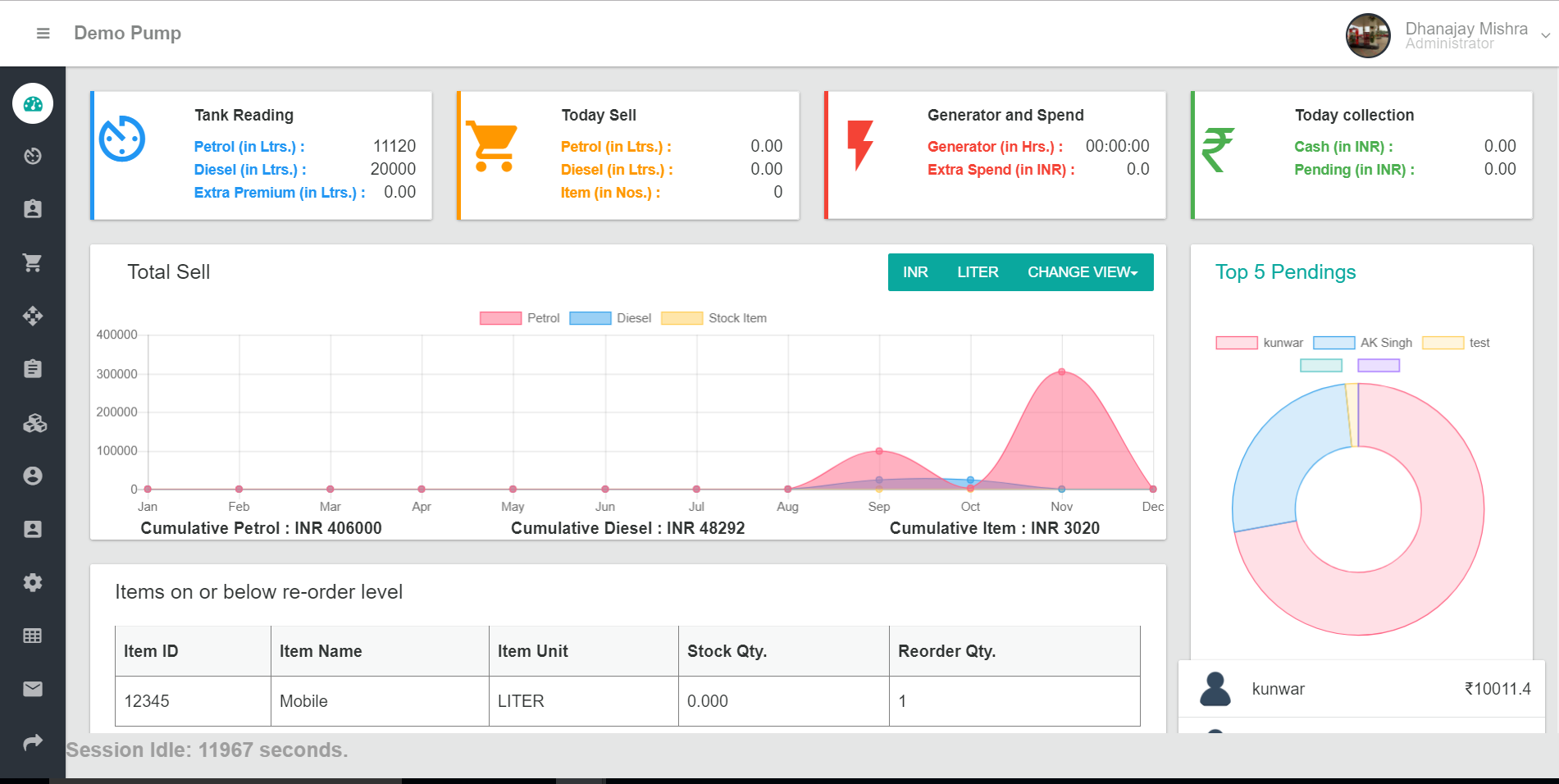Click the kunwar legend color swatch

[x=1237, y=343]
